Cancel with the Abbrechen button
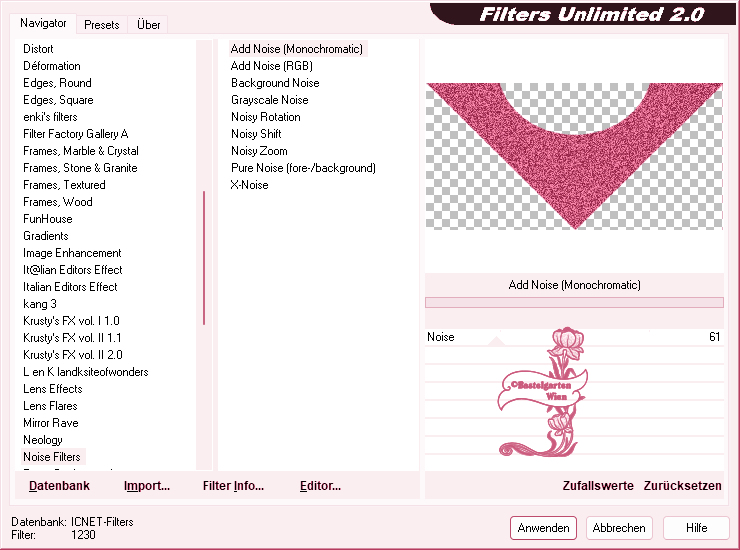The image size is (740, 550). click(619, 528)
